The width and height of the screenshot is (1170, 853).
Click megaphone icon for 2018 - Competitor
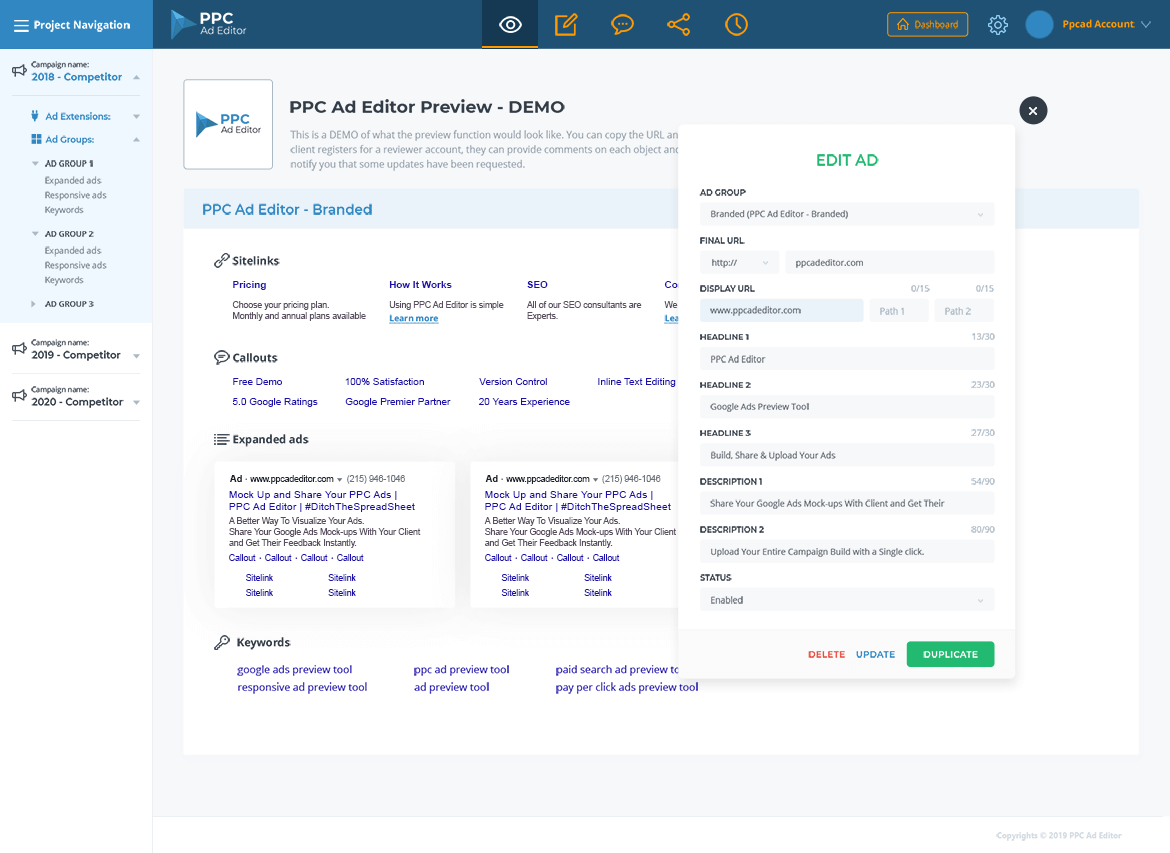[19, 71]
